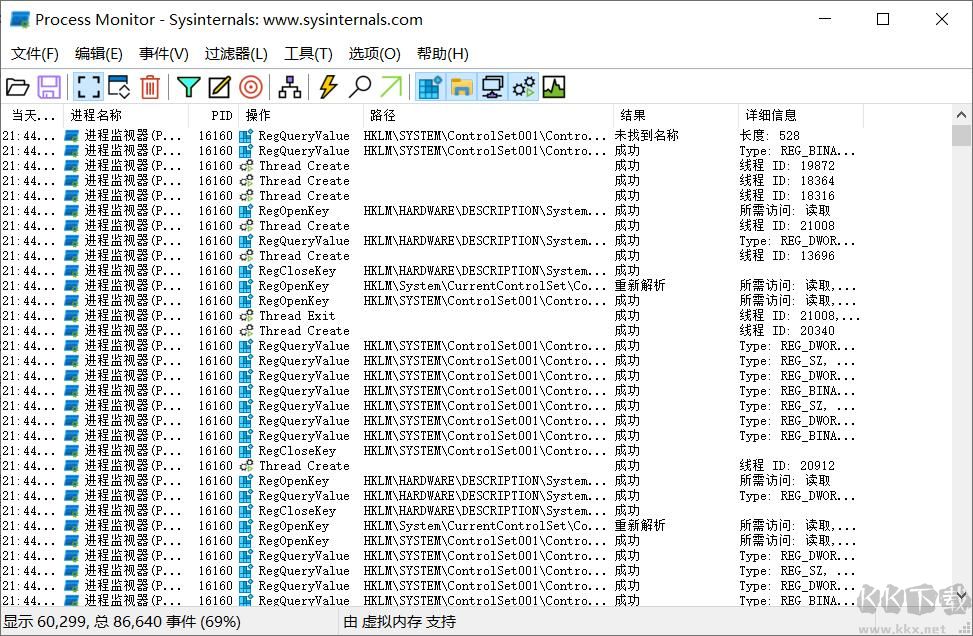Click the vertical scrollbar down arrow
Image resolution: width=973 pixels, height=636 pixels.
[962, 594]
